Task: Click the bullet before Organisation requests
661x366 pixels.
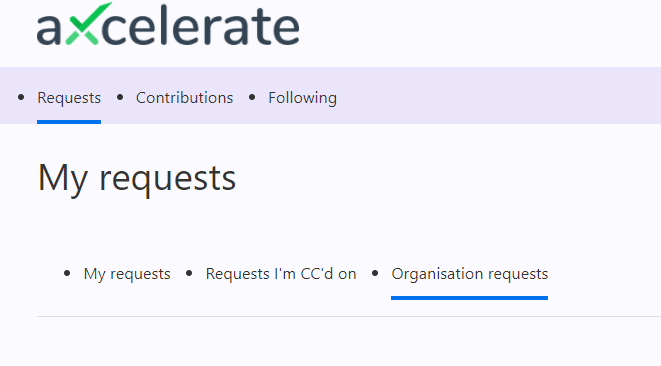Action: tap(375, 274)
